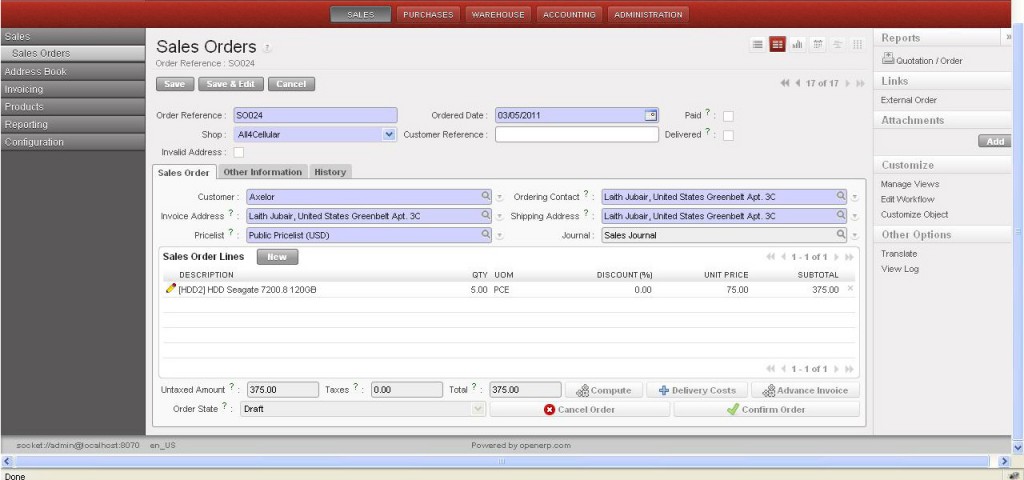Open arrow menu beside Journal field
Screen dimensions: 1024x480
[x=854, y=235]
